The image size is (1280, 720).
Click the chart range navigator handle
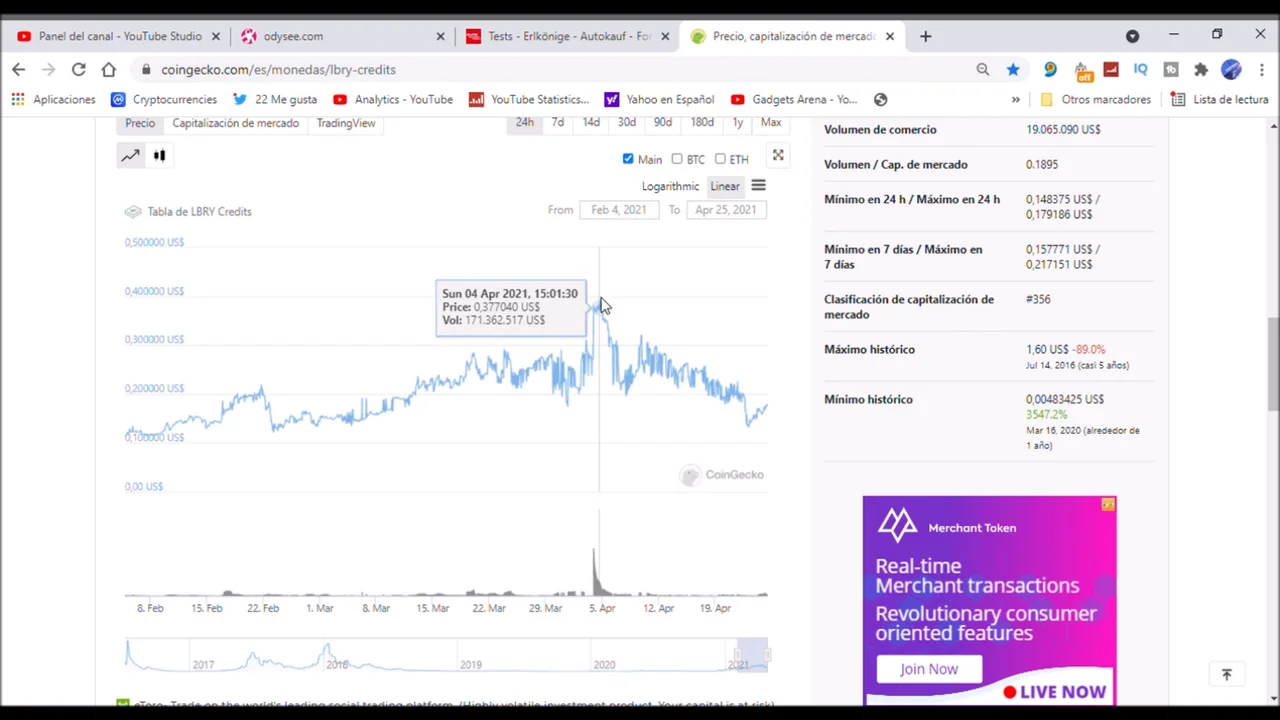[x=752, y=654]
